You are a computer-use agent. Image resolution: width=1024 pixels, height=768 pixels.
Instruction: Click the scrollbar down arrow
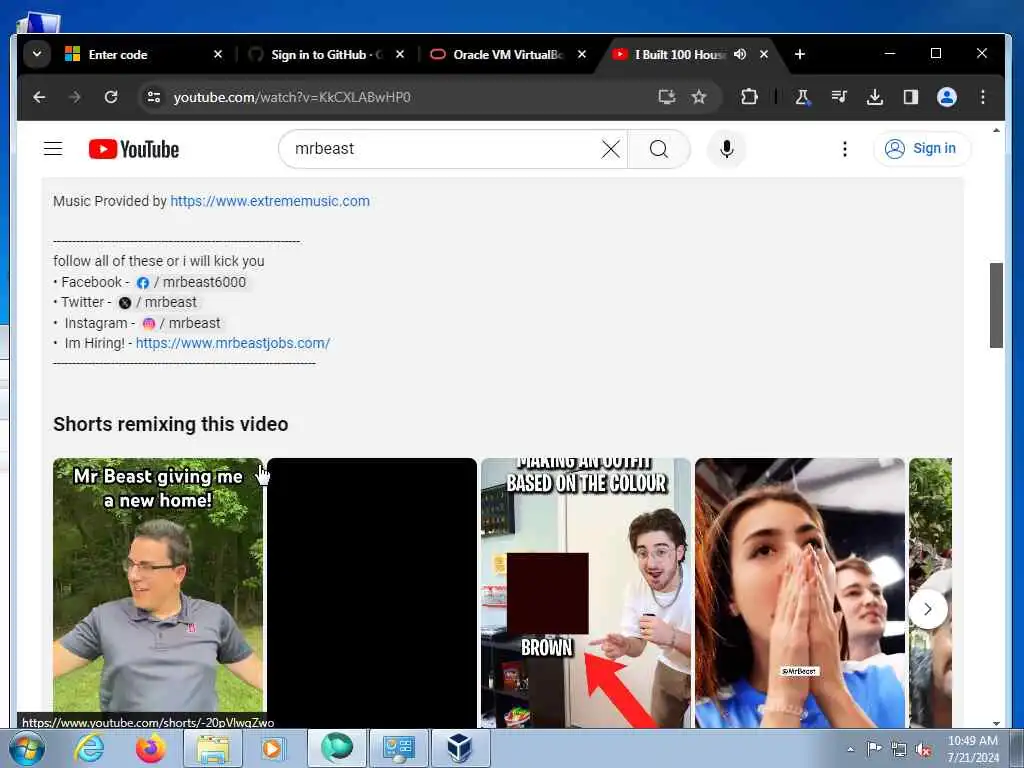tap(996, 723)
